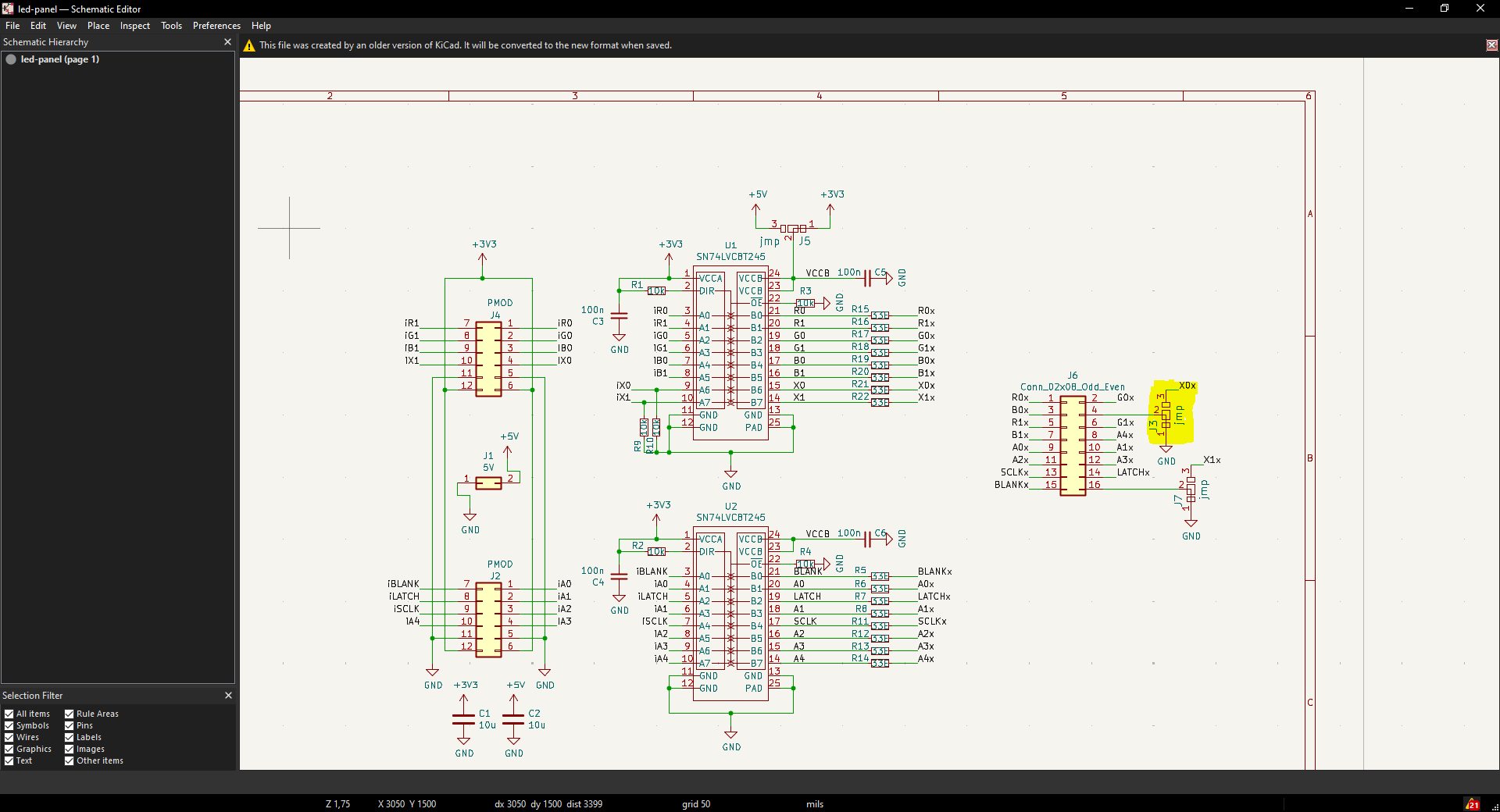Close the Schematic Hierarchy panel
Viewport: 1500px width, 812px height.
pyautogui.click(x=227, y=42)
